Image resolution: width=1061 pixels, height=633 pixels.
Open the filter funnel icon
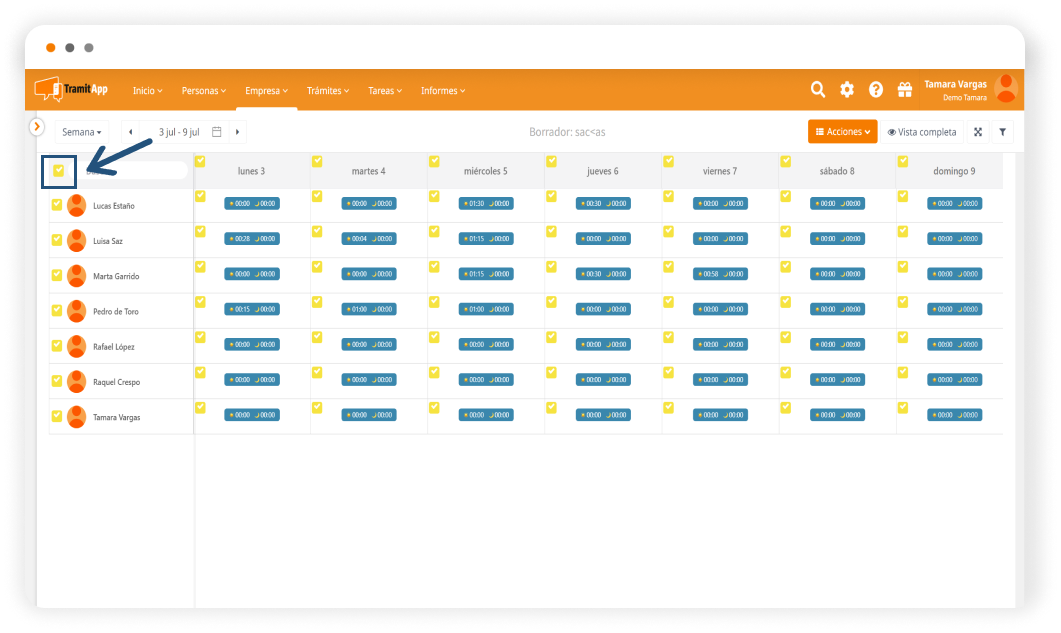[x=1002, y=132]
